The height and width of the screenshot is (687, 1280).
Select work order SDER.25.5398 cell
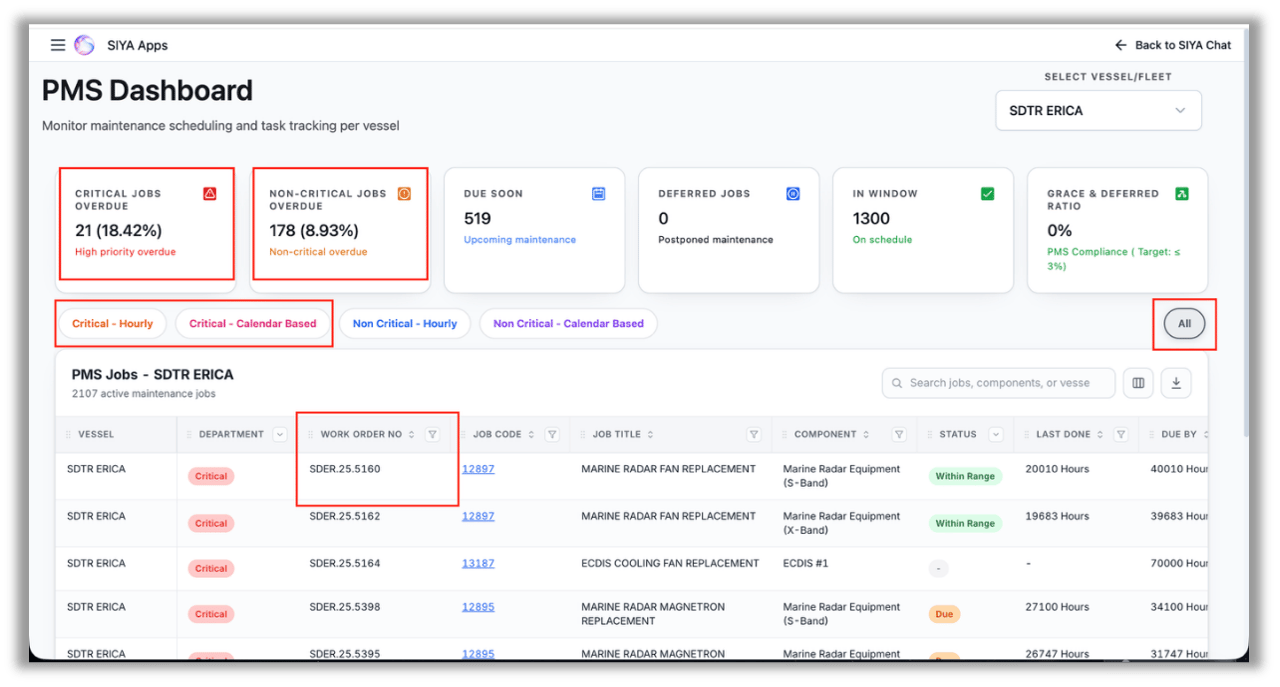345,606
